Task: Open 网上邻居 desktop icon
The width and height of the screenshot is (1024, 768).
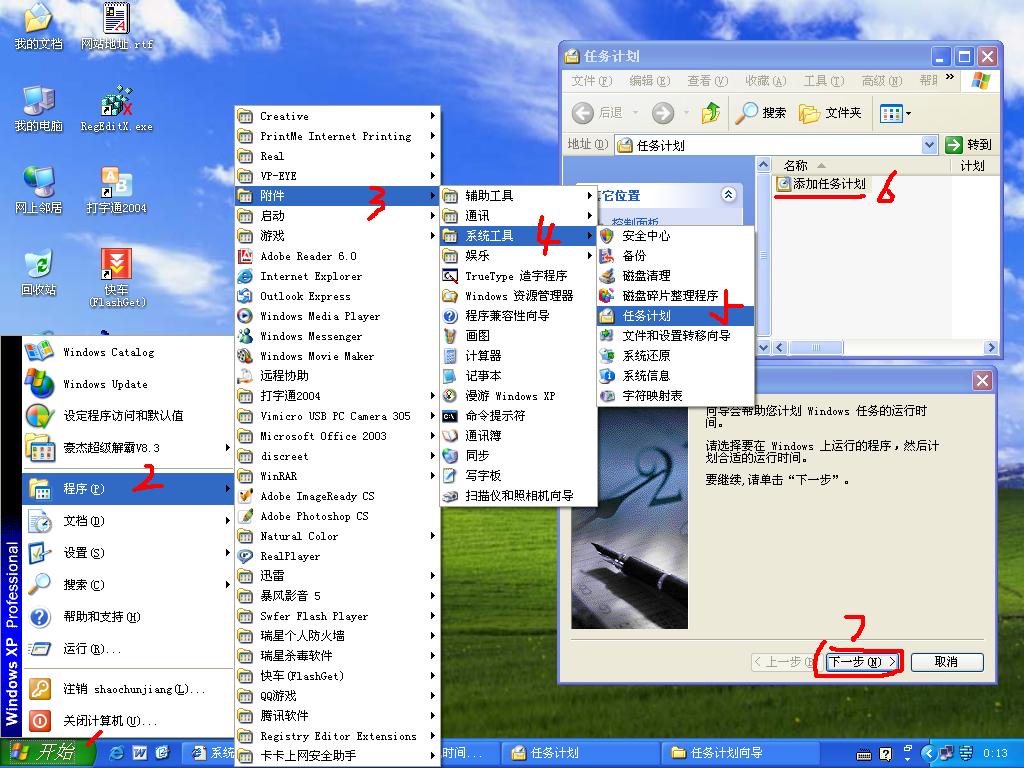Action: (x=38, y=190)
